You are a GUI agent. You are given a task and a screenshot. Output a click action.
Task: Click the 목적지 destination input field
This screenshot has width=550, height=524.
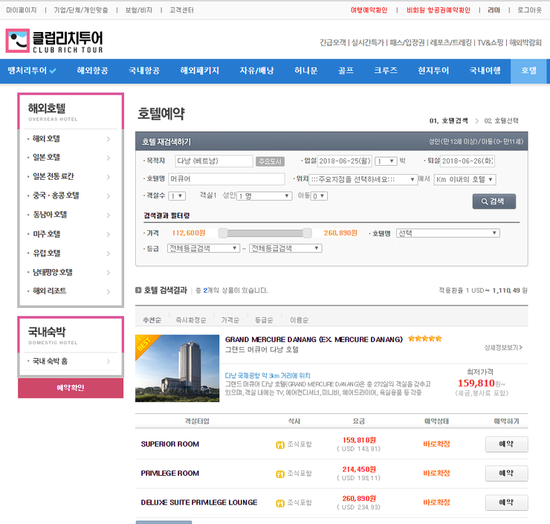click(x=214, y=161)
